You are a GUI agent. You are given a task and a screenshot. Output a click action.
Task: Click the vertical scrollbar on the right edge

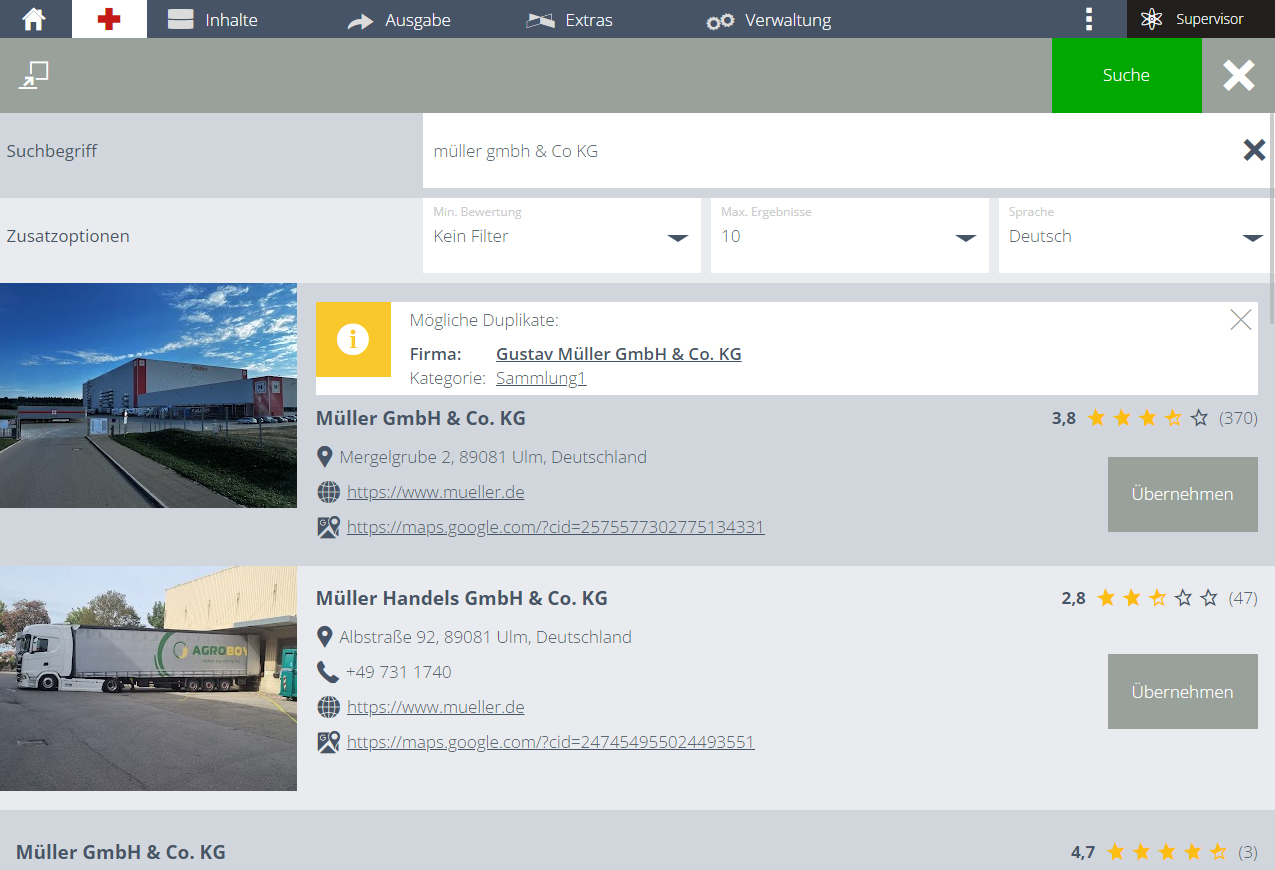(1272, 220)
